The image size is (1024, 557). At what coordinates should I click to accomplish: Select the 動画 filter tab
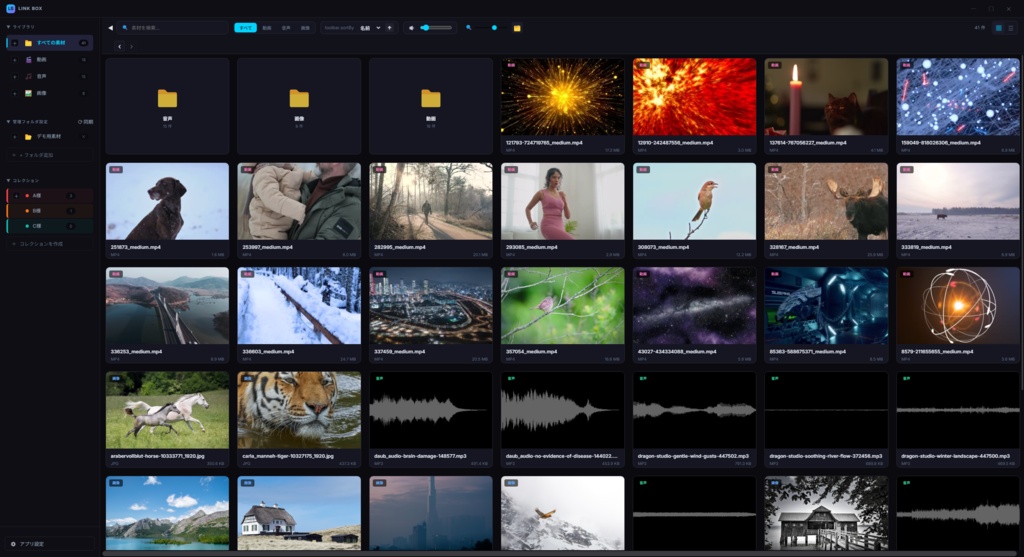coord(266,28)
